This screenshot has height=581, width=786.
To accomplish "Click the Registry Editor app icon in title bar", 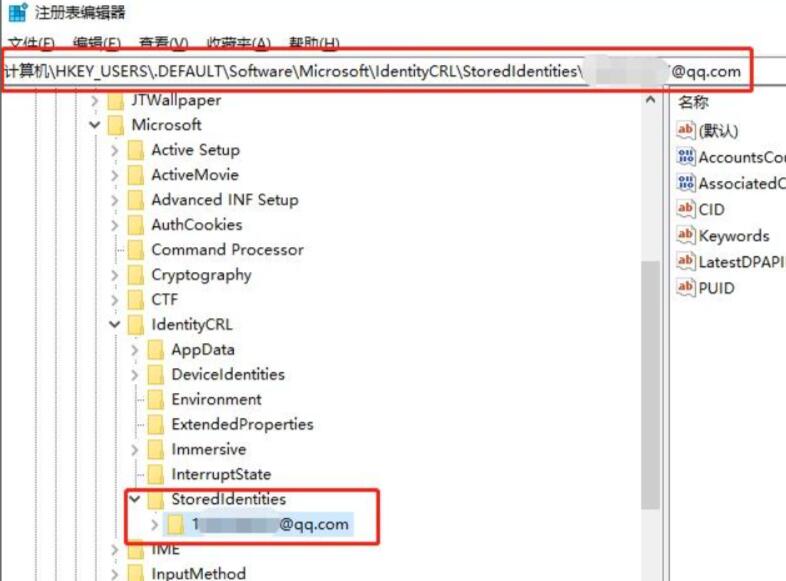I will 17,13.
